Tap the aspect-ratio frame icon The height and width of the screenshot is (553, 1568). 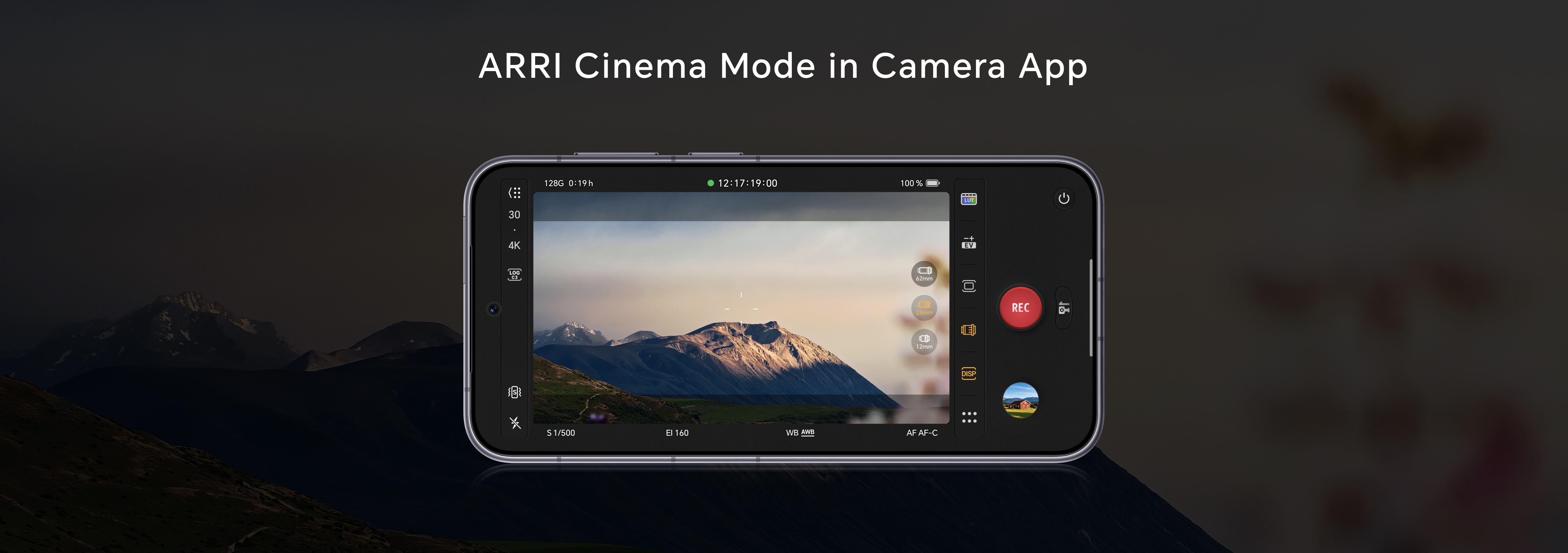[x=968, y=286]
